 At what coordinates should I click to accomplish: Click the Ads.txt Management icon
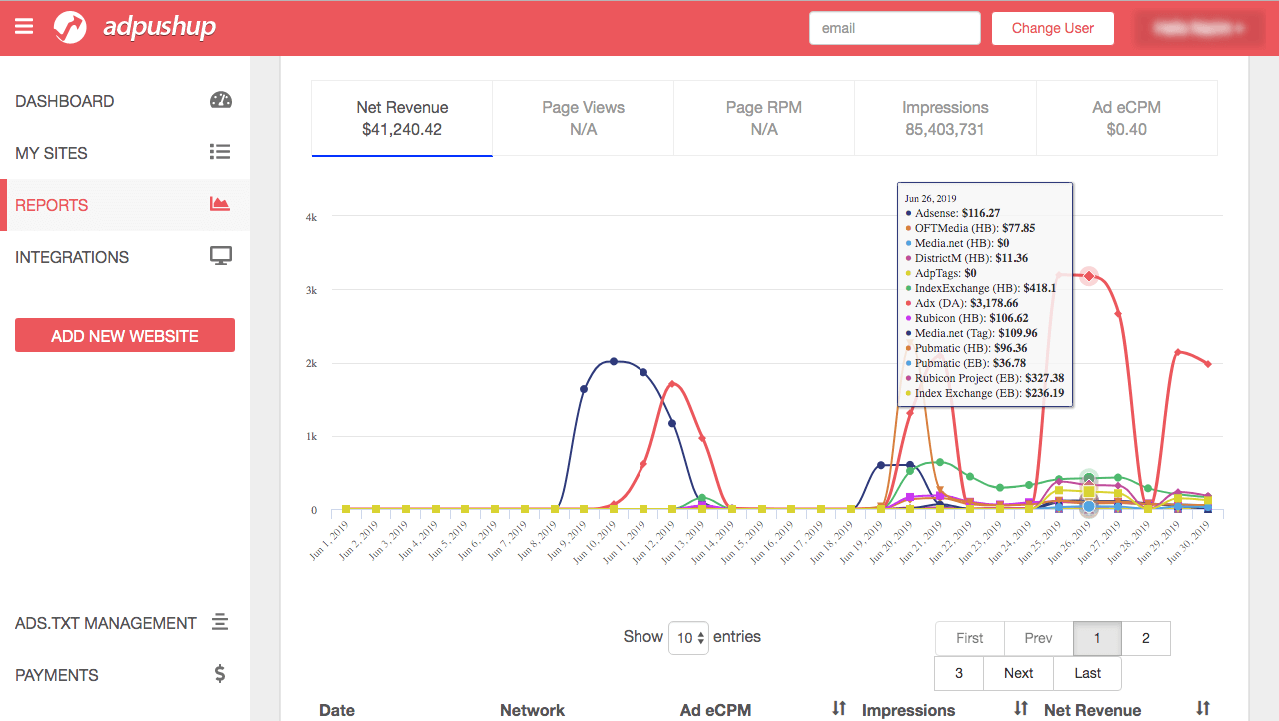click(220, 622)
